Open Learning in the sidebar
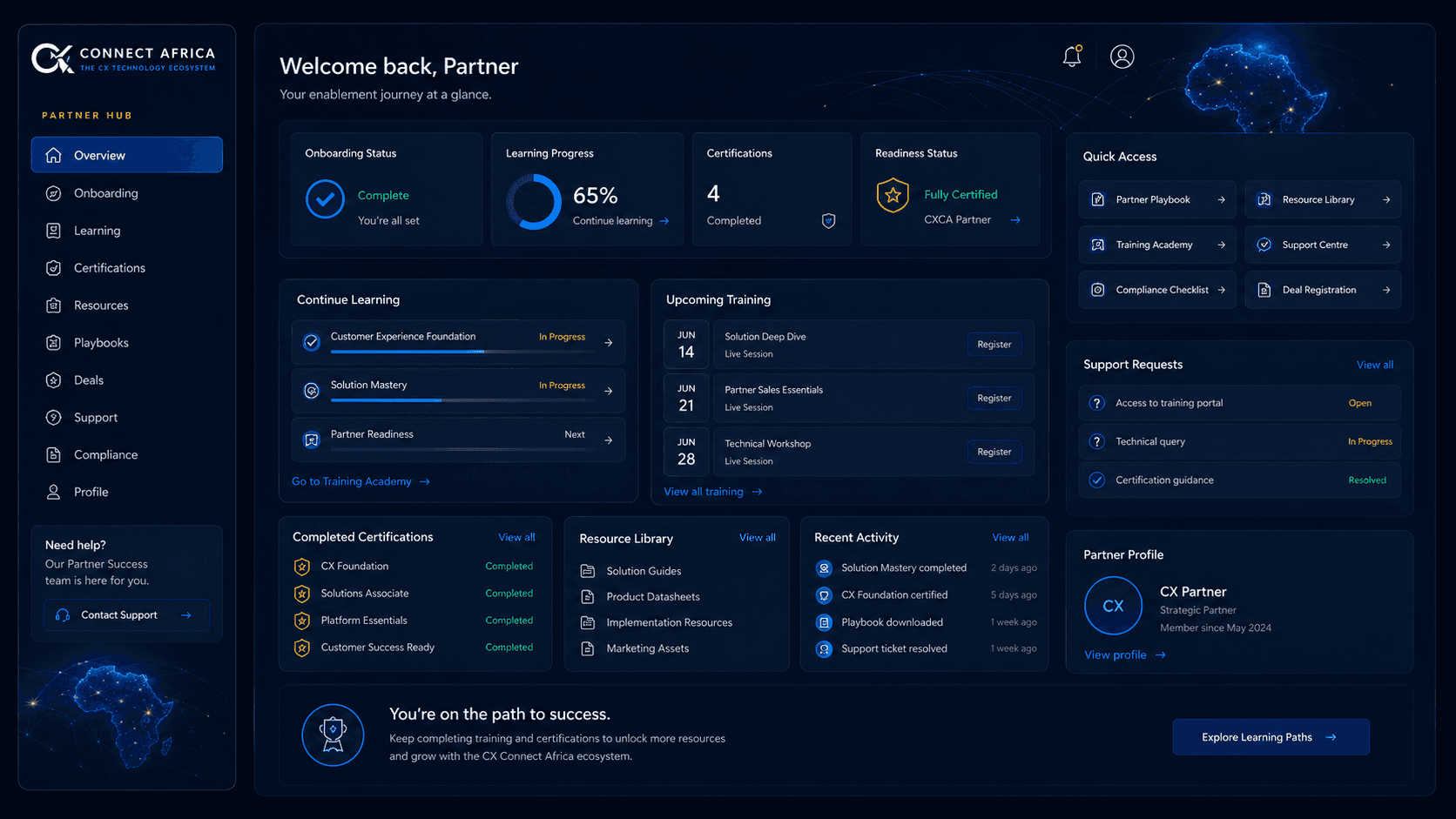Viewport: 1456px width, 819px height. click(x=127, y=231)
